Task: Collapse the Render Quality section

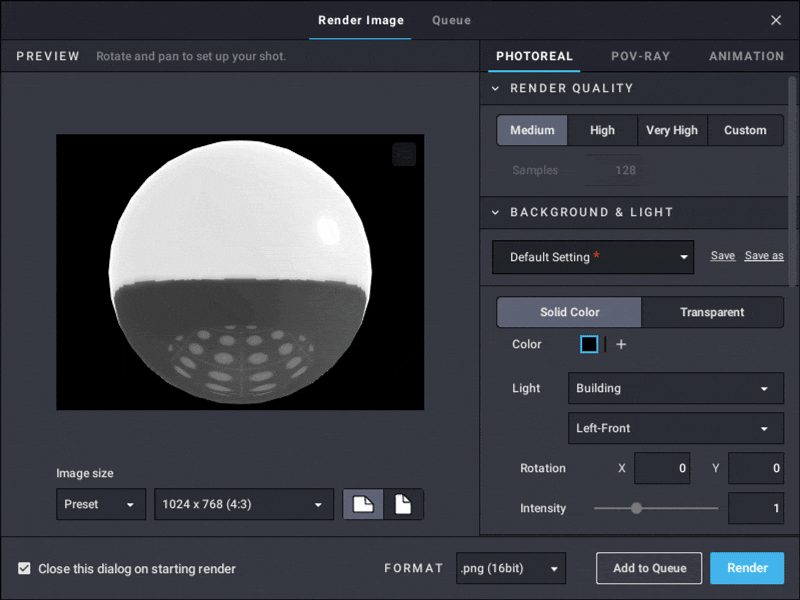Action: point(494,88)
